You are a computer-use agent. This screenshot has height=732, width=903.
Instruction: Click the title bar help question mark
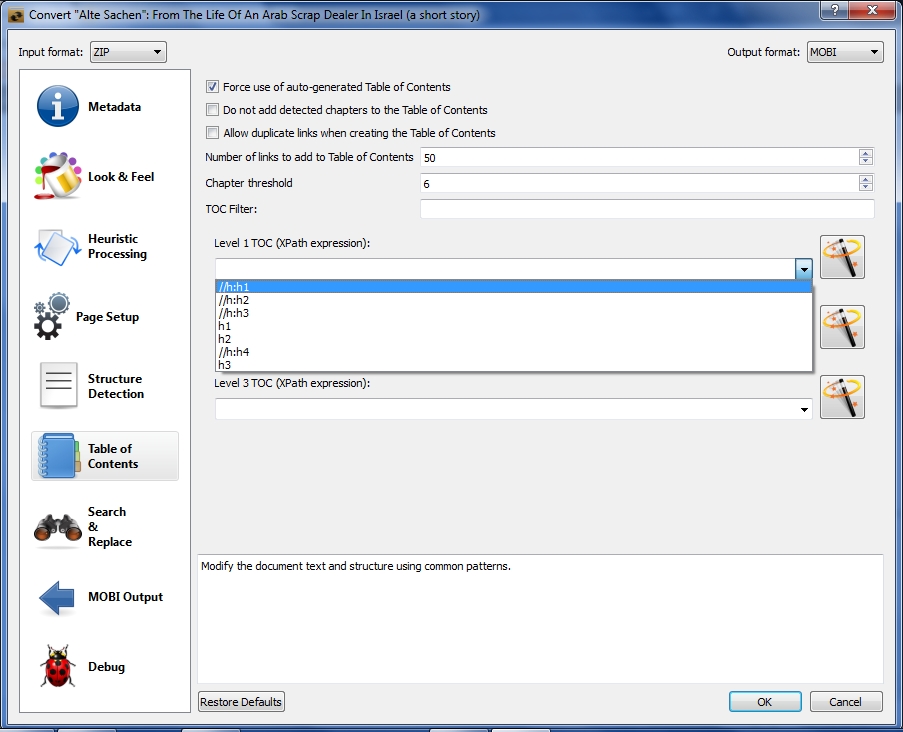pos(834,10)
